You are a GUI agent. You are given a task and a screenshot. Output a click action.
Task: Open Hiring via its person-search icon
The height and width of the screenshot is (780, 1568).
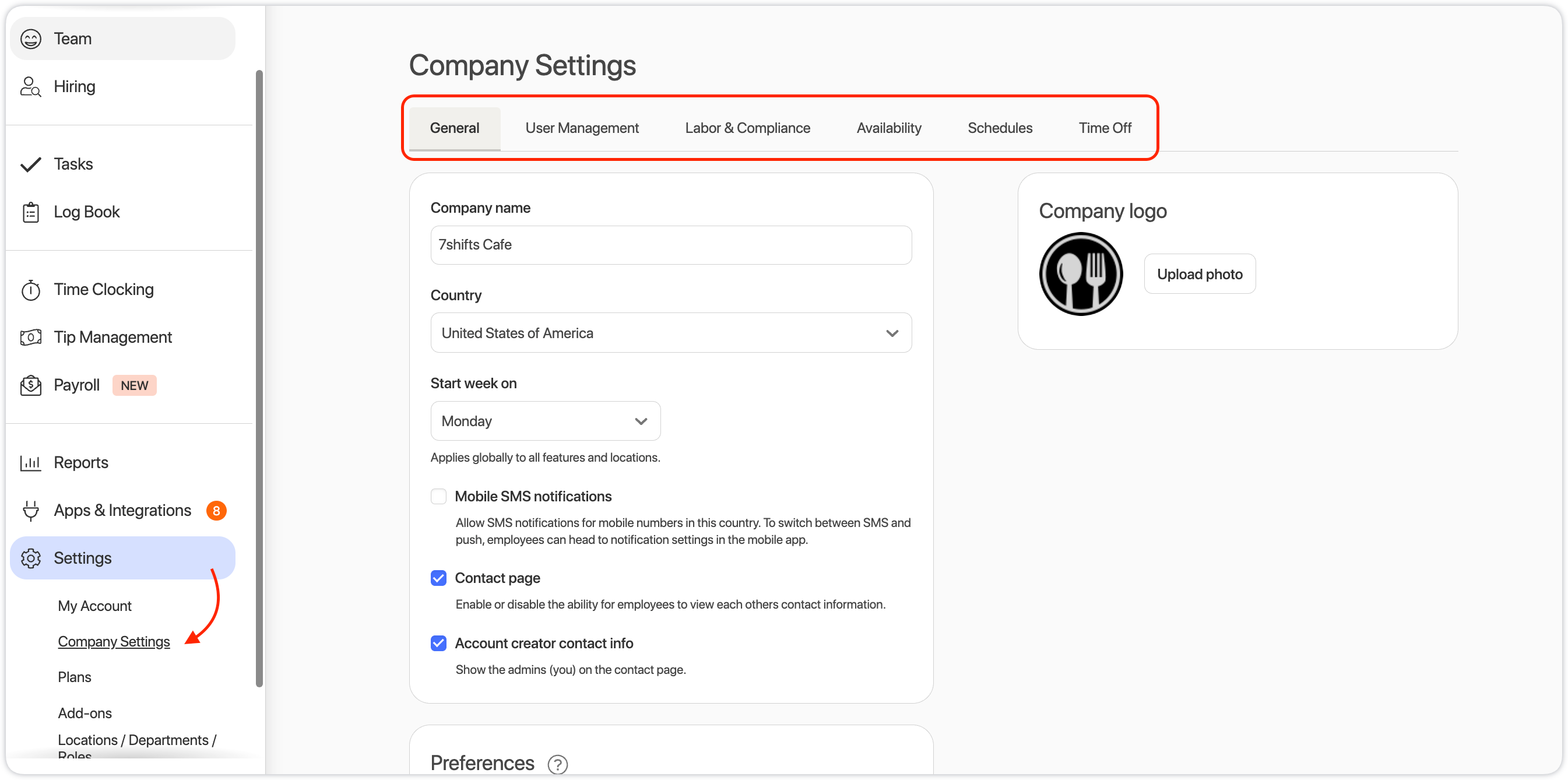click(x=30, y=86)
